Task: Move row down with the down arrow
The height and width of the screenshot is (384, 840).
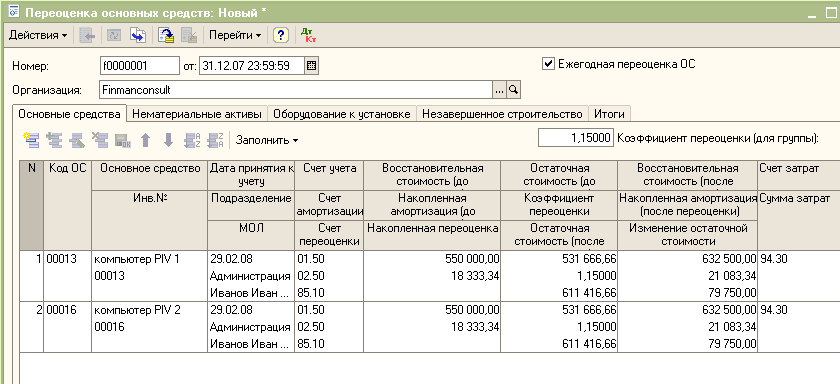Action: point(168,141)
